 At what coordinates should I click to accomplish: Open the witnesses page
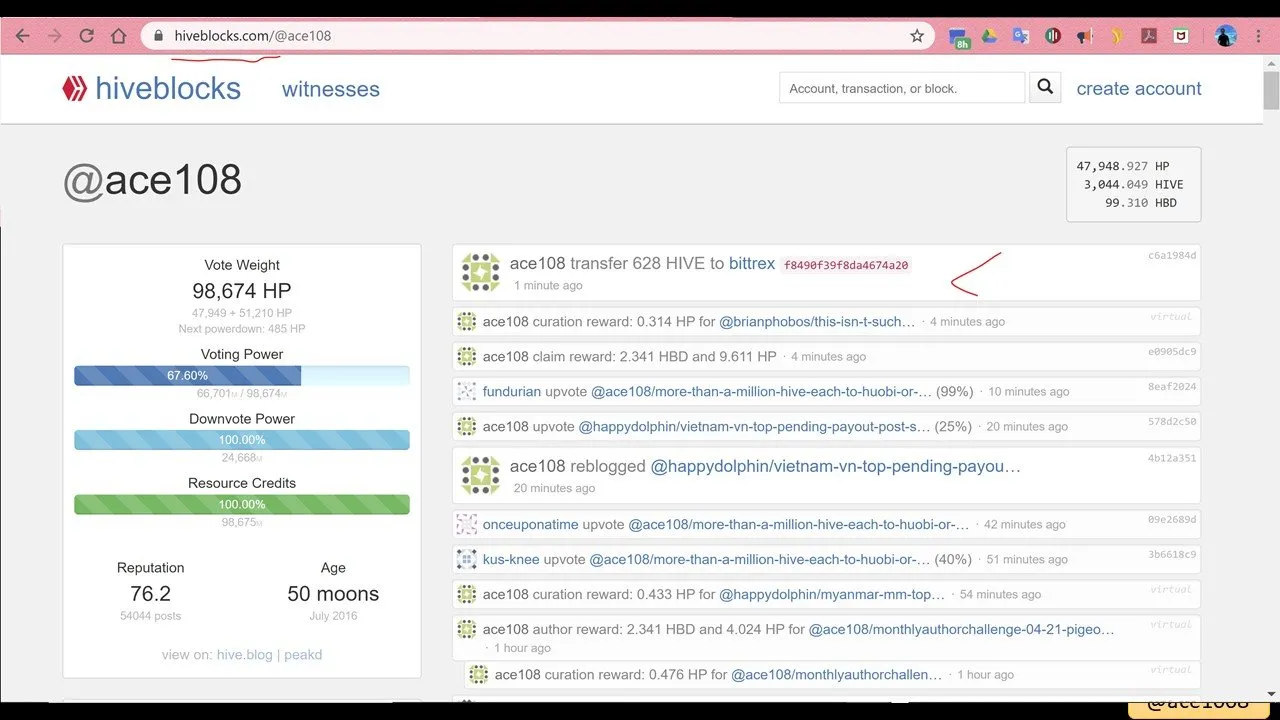click(331, 89)
